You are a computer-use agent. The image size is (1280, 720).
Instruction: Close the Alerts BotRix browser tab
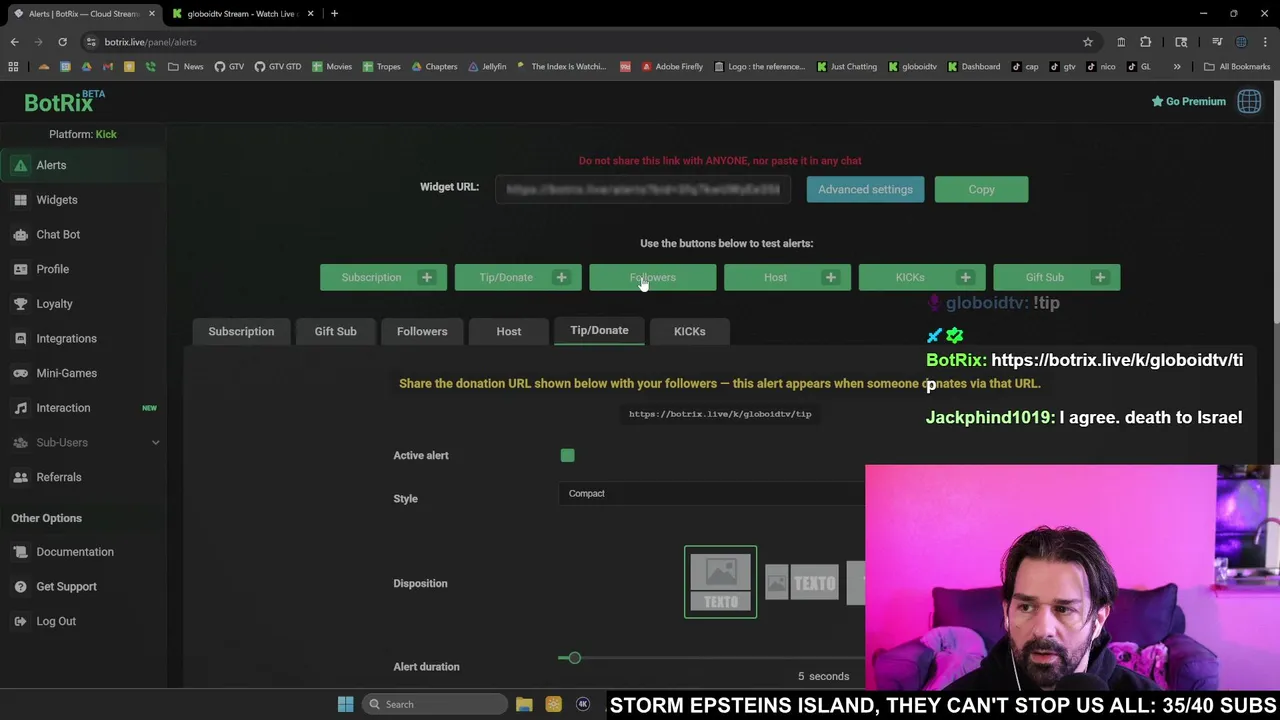[x=151, y=14]
